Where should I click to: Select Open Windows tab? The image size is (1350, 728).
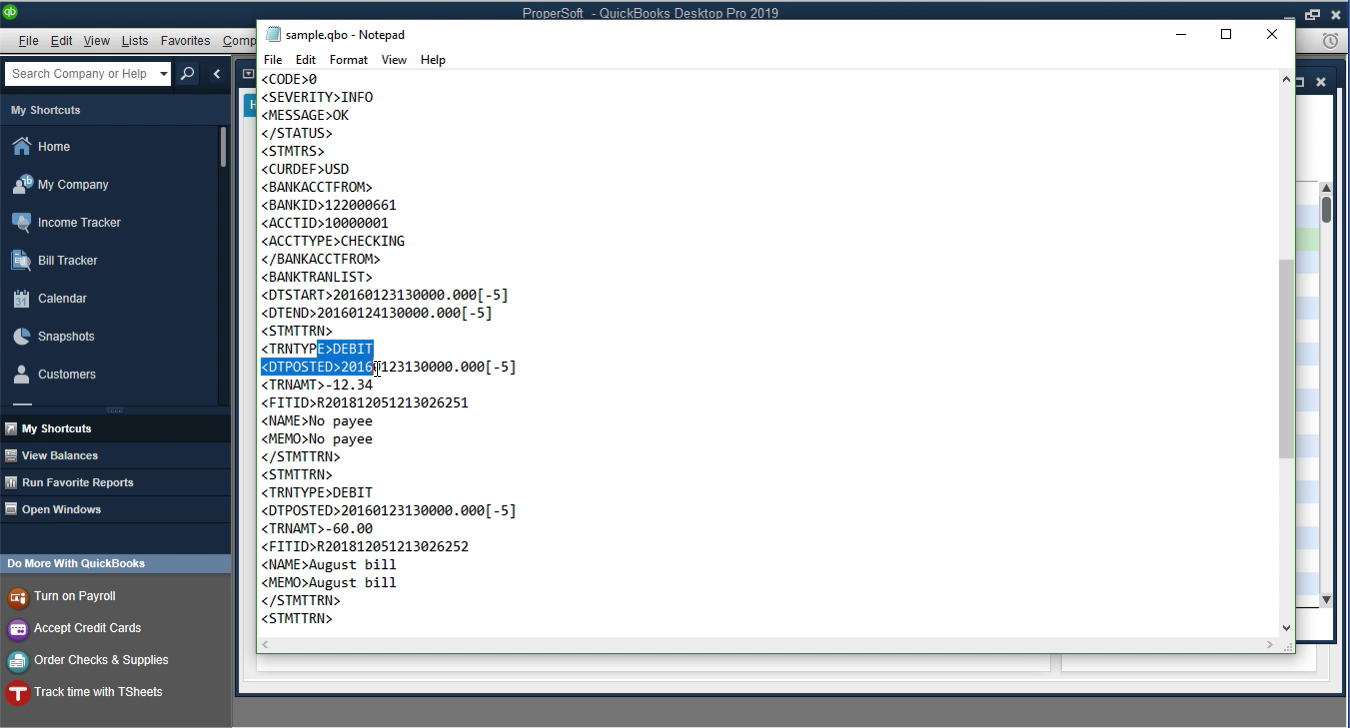point(115,509)
